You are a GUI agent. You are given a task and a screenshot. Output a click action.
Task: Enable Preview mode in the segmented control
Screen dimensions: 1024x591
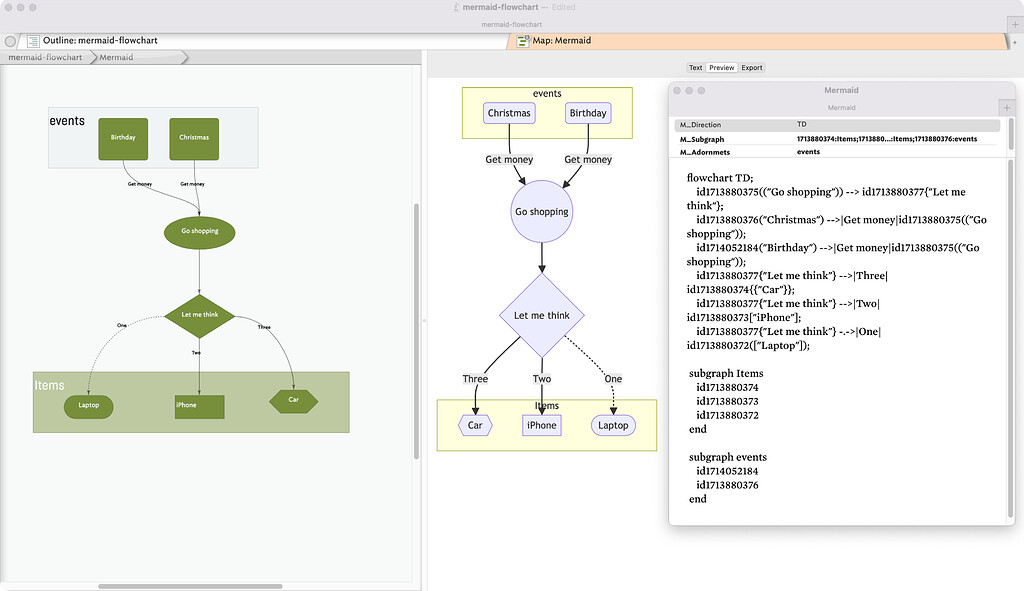click(720, 67)
